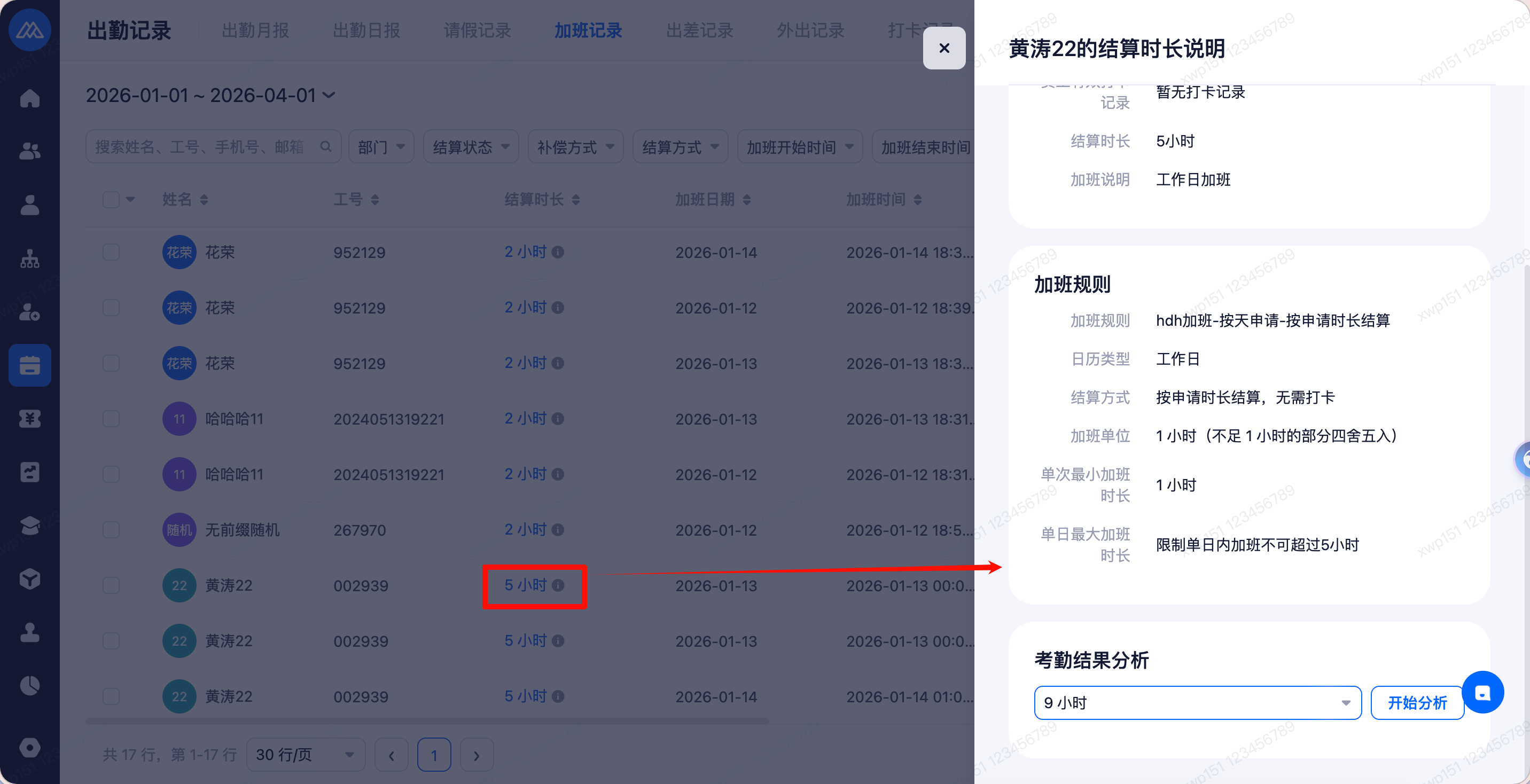
Task: Open the payroll yen sidebar icon
Action: click(x=30, y=419)
